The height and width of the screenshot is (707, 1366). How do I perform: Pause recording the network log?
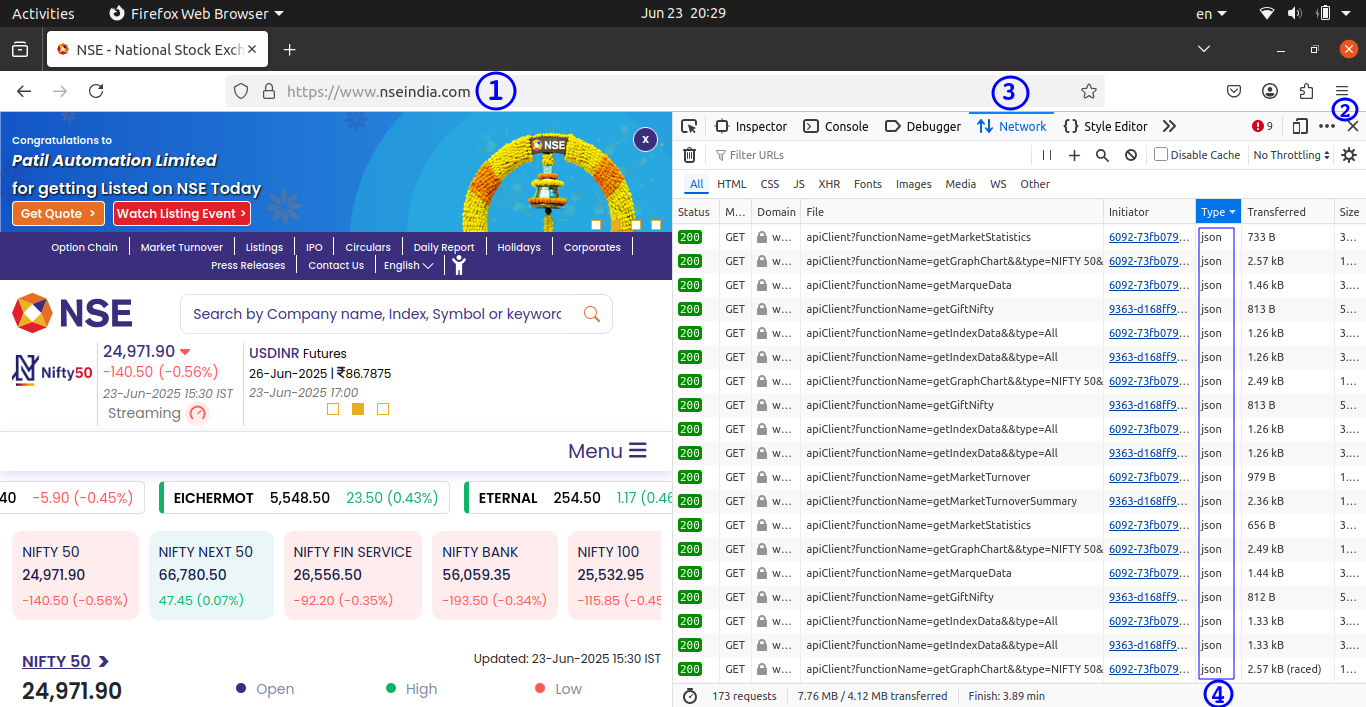click(x=1047, y=155)
